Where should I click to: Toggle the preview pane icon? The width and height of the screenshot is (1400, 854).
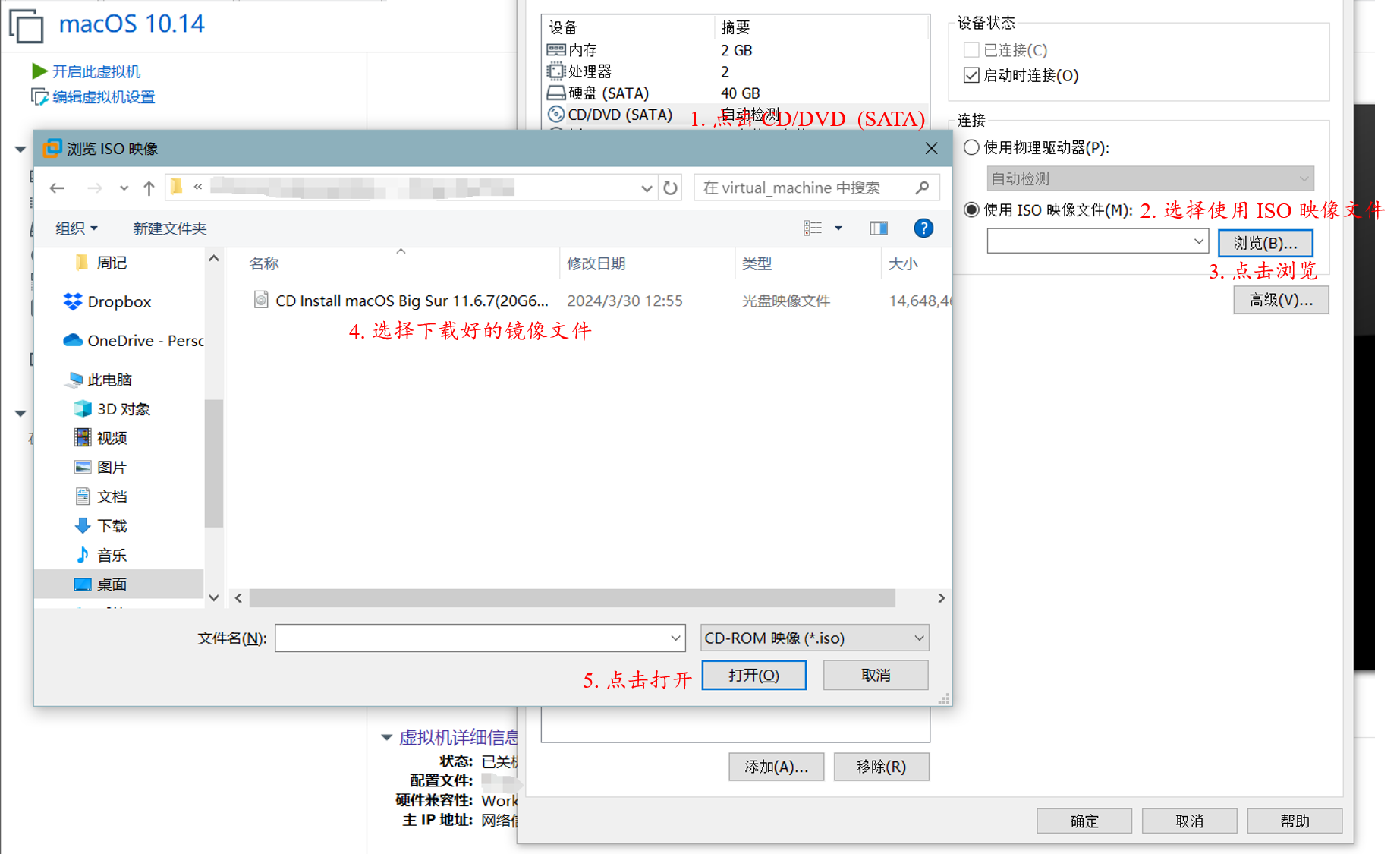click(879, 228)
